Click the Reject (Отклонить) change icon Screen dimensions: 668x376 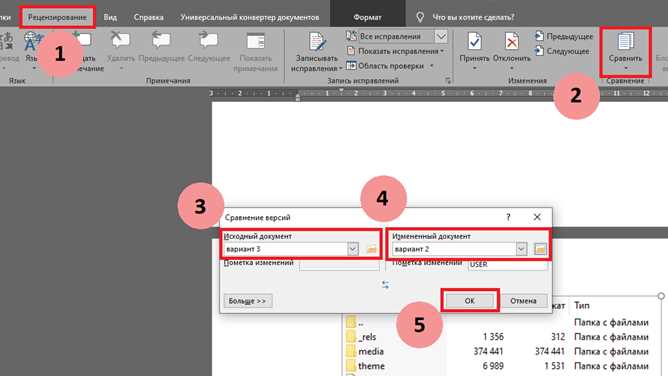[x=512, y=42]
